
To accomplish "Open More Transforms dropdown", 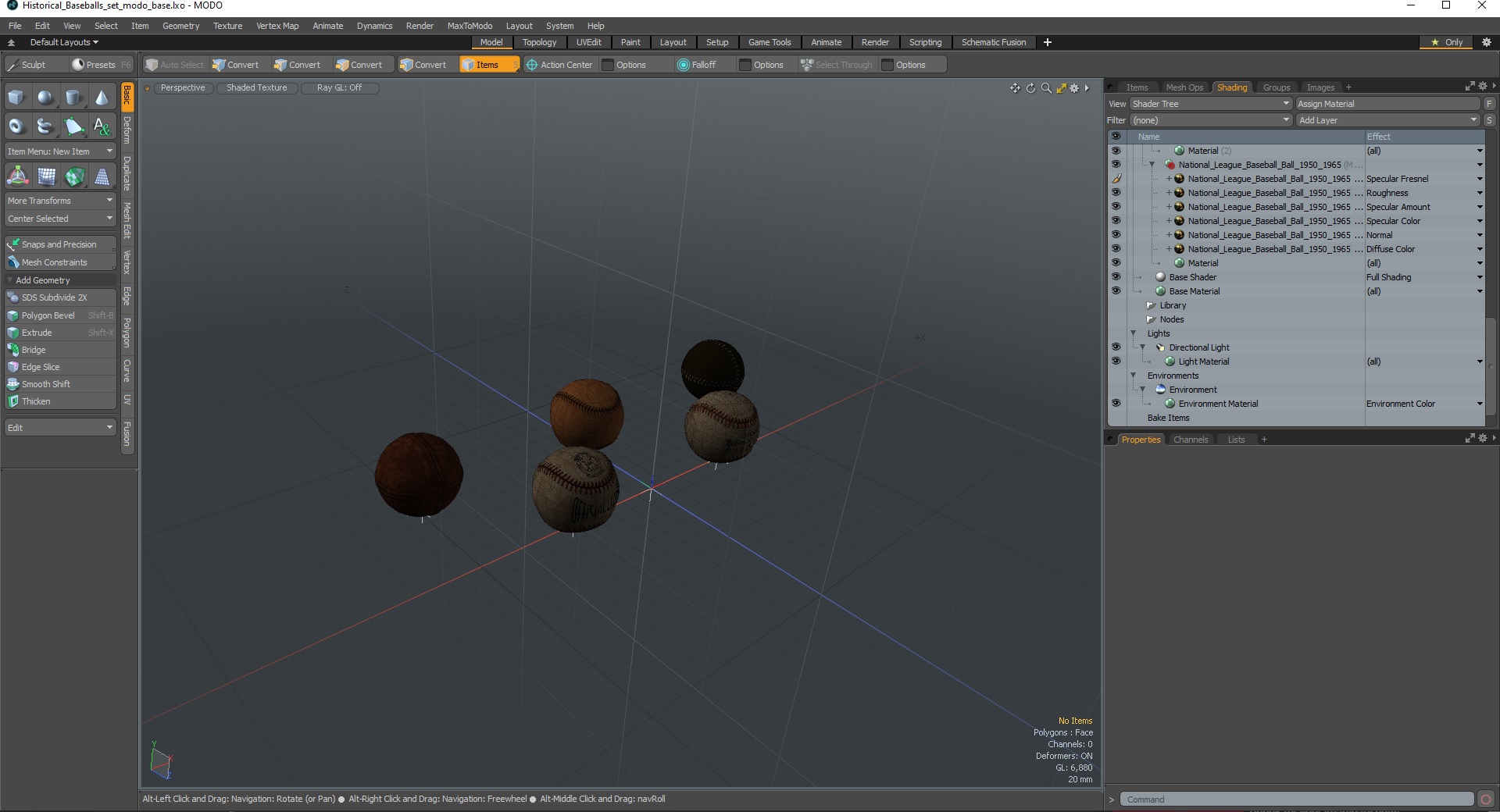I will [x=60, y=201].
